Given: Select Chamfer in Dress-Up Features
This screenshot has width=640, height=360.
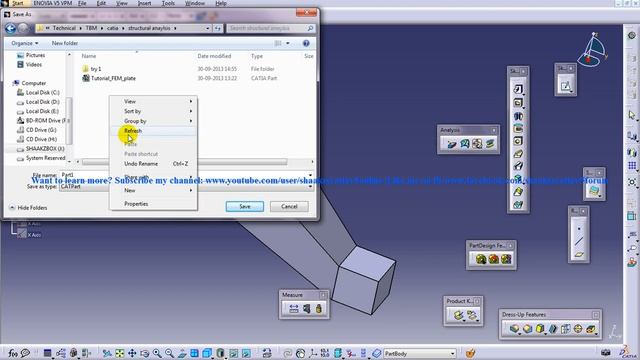Looking at the screenshot, I should pos(527,329).
